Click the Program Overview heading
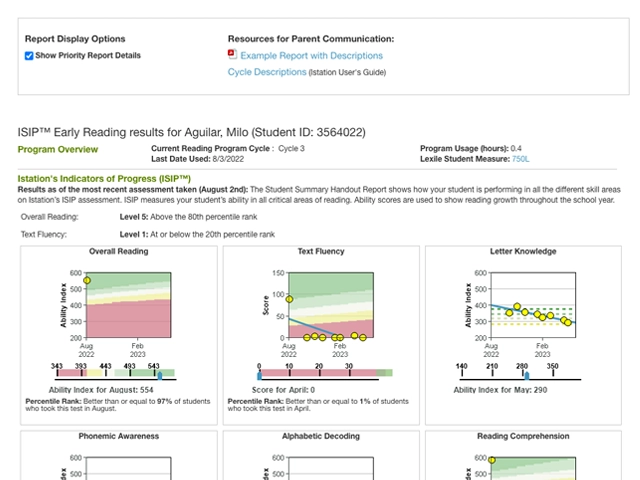The width and height of the screenshot is (640, 480). [x=58, y=149]
